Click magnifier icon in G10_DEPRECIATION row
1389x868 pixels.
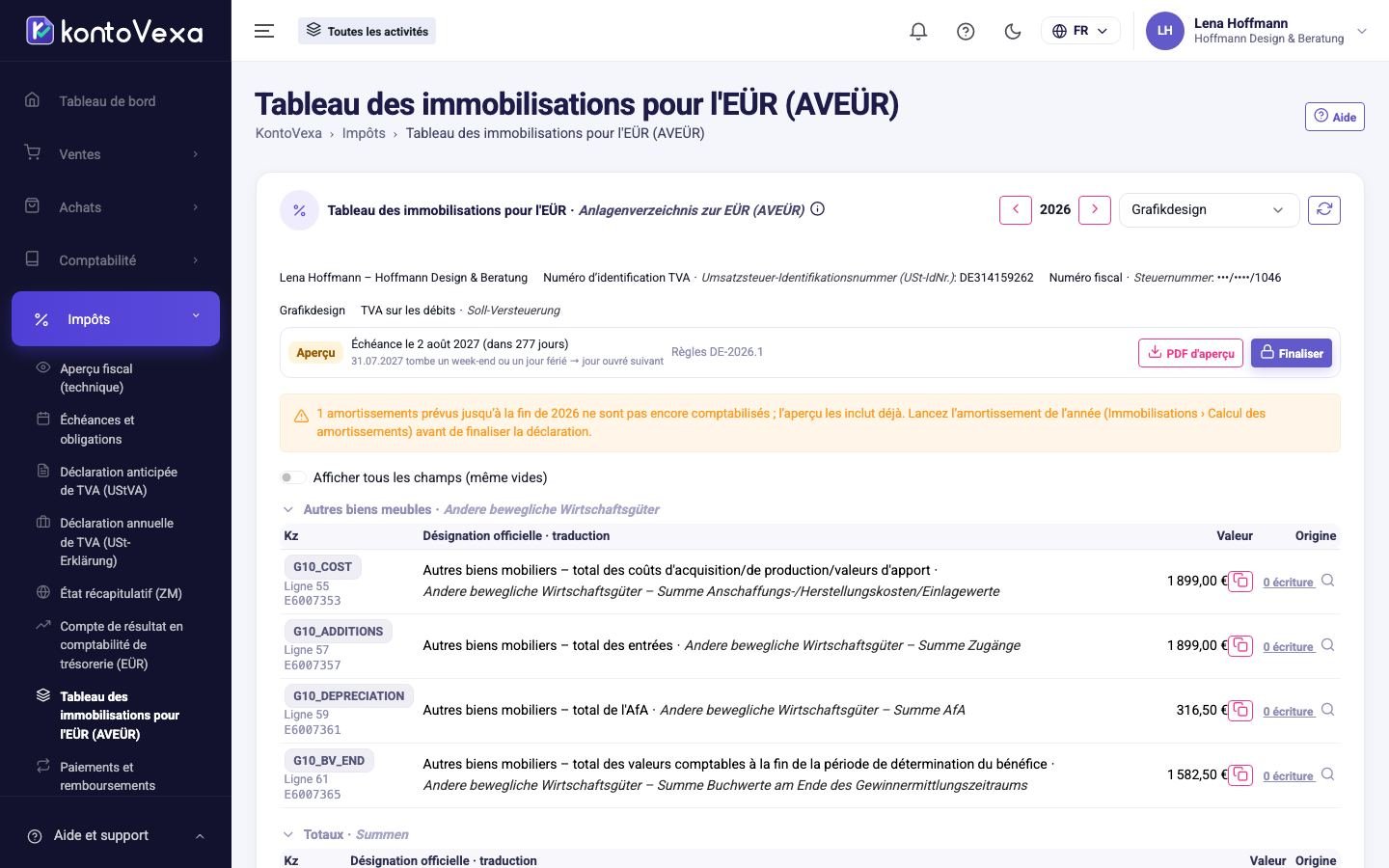[x=1328, y=710]
